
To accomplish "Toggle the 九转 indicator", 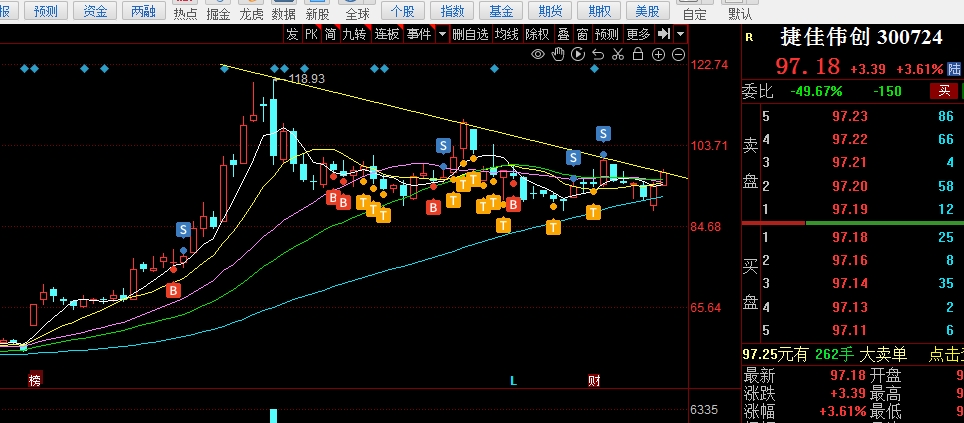I will pos(354,34).
